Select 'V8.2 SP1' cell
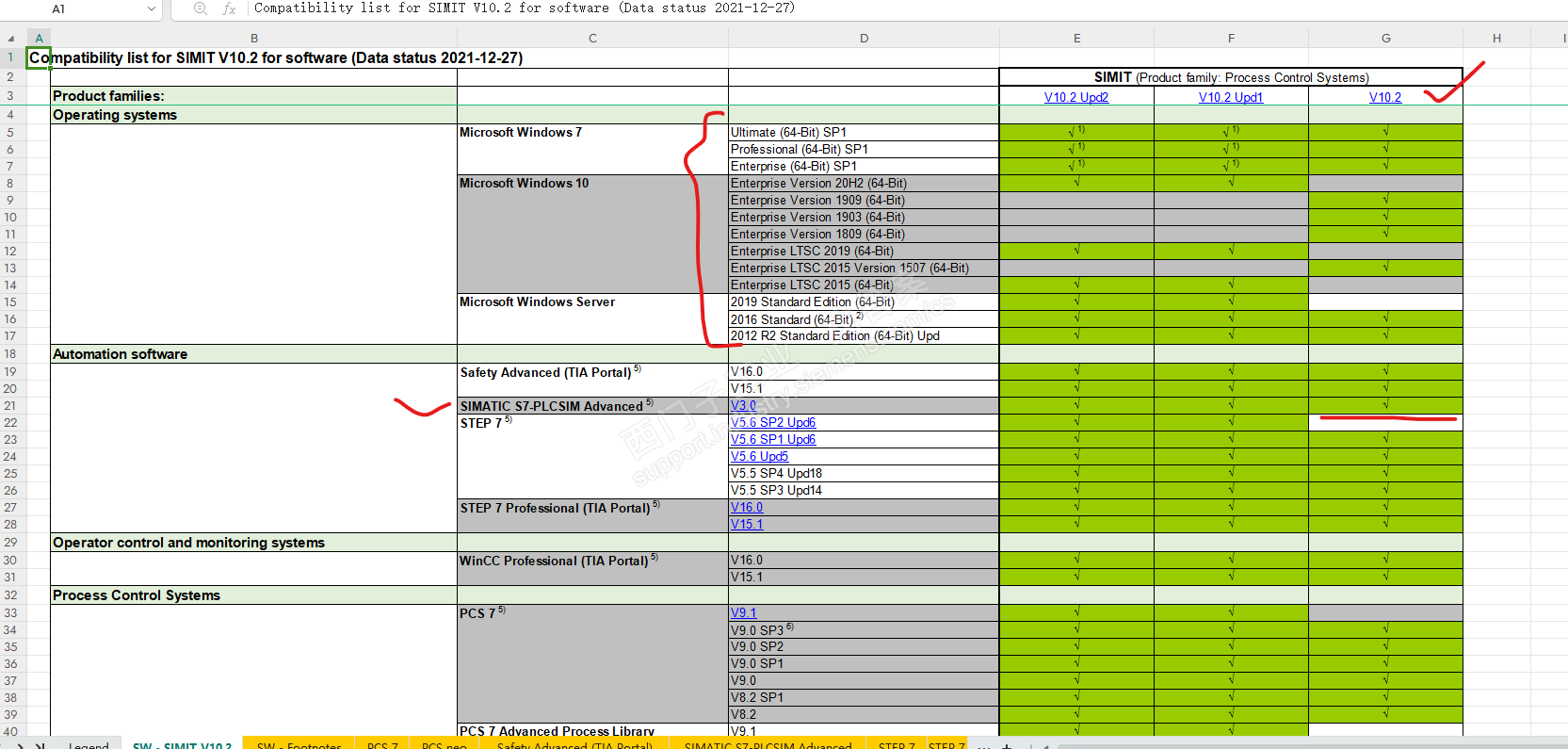This screenshot has height=749, width=1568. [864, 698]
